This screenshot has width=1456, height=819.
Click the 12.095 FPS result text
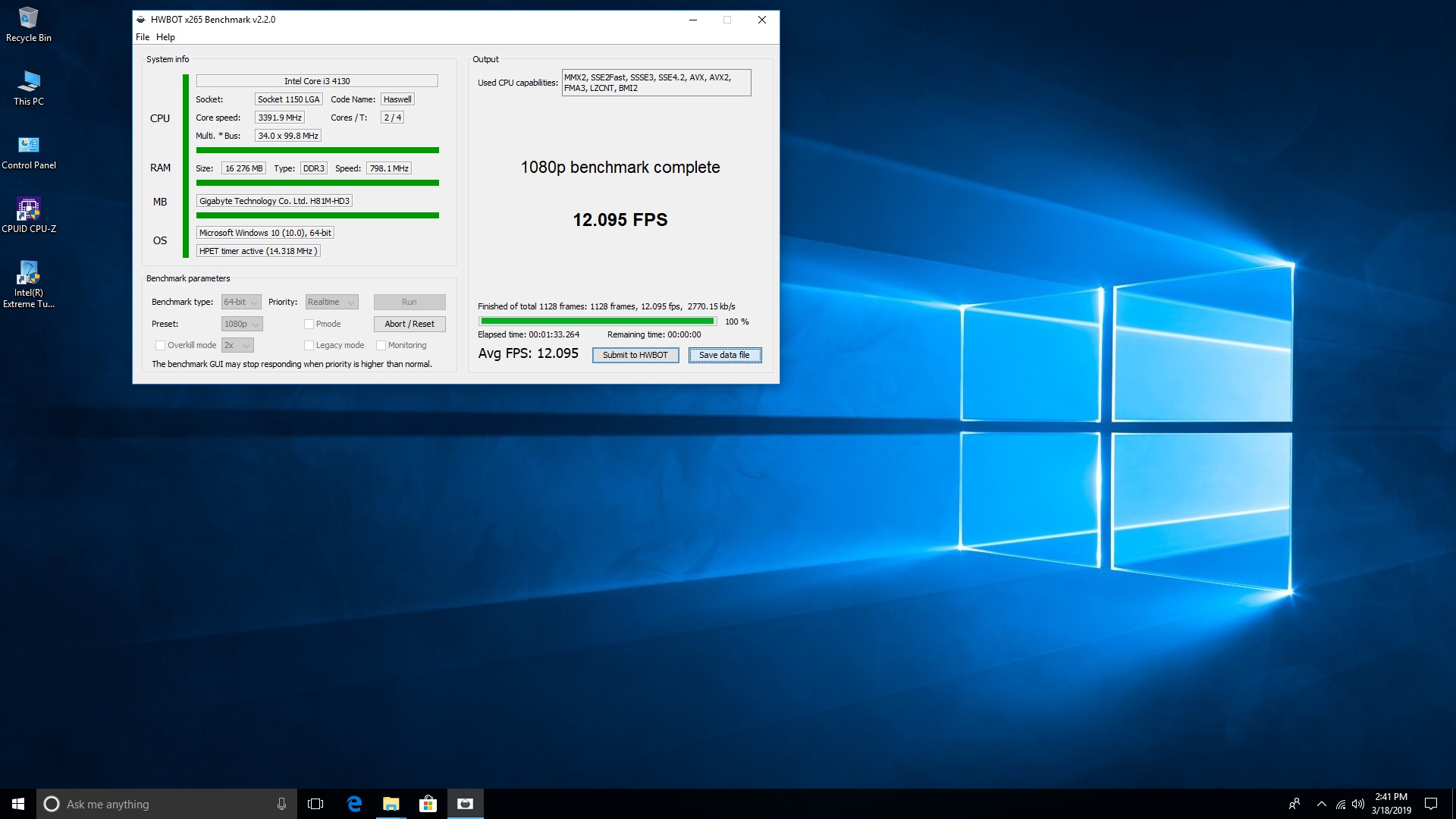620,220
